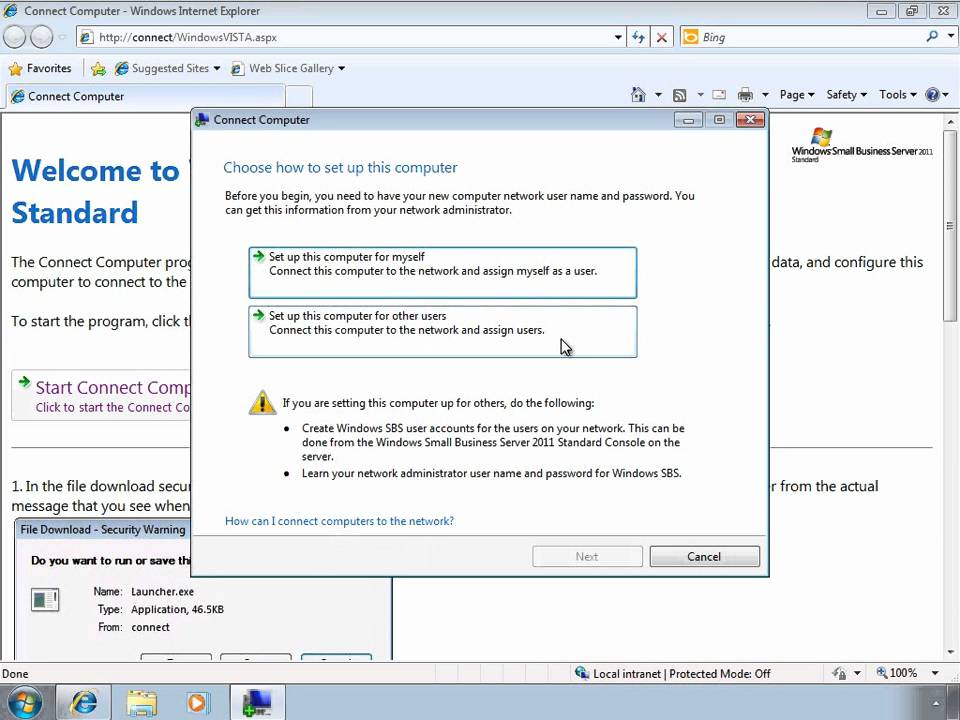
Task: Open a new blank tab
Action: pos(299,97)
